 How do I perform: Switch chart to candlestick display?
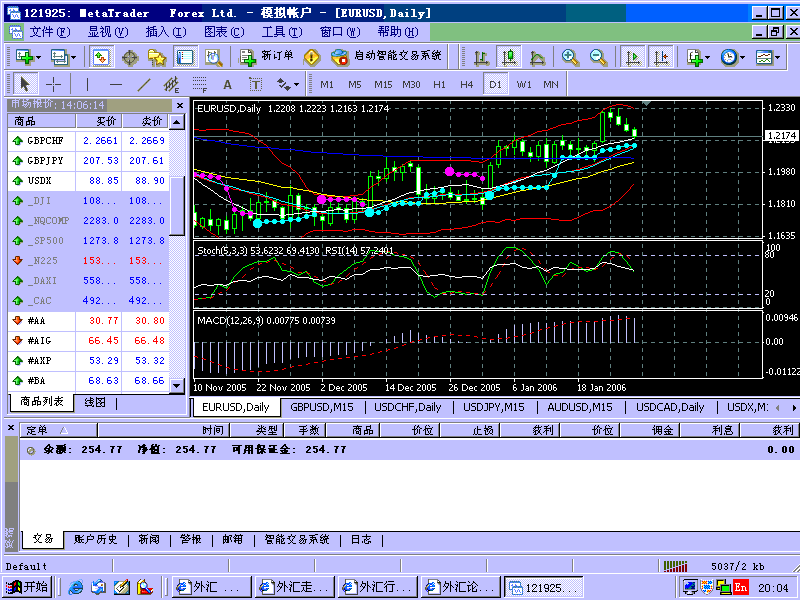click(509, 57)
